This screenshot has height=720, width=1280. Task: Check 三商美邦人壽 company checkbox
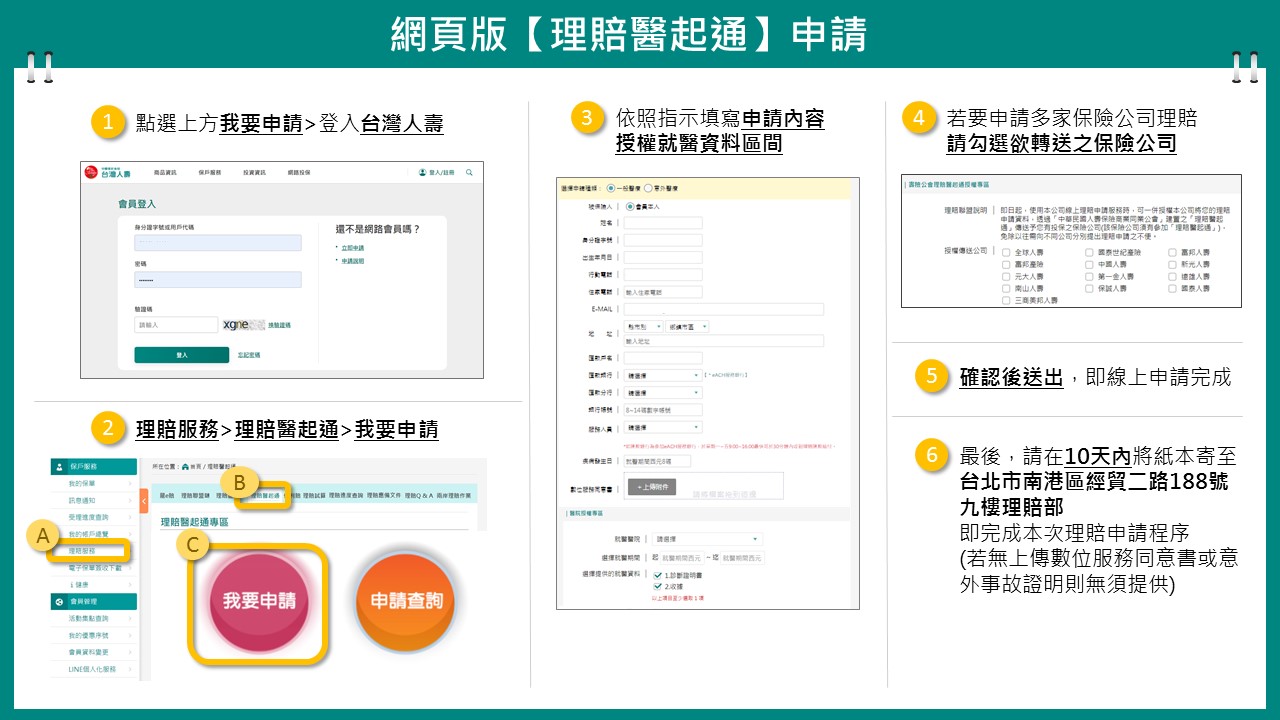click(x=1006, y=301)
